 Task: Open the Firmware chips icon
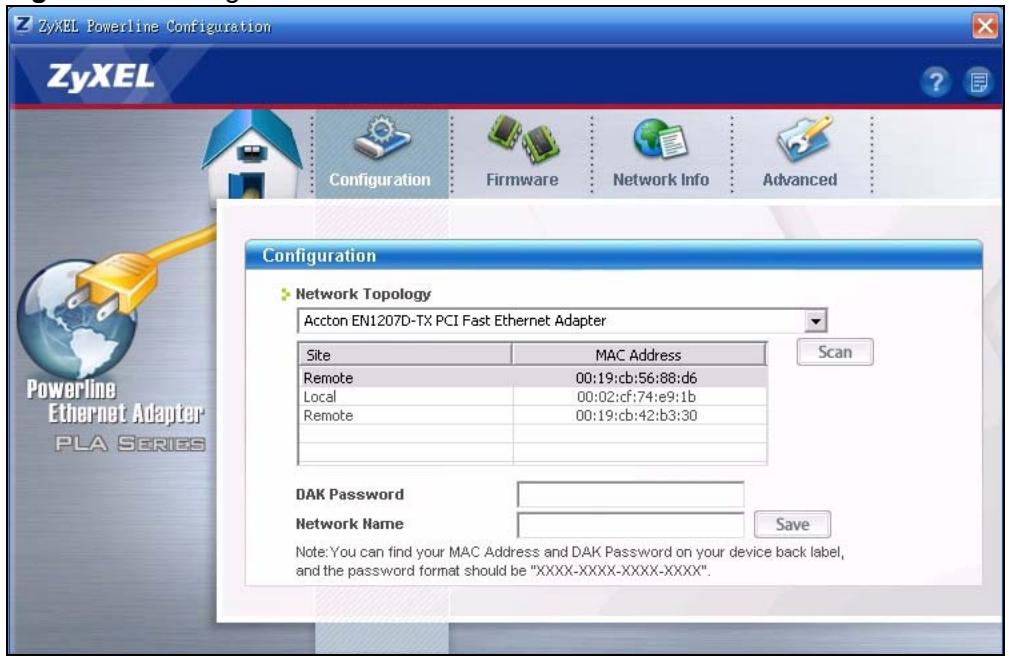pyautogui.click(x=523, y=139)
